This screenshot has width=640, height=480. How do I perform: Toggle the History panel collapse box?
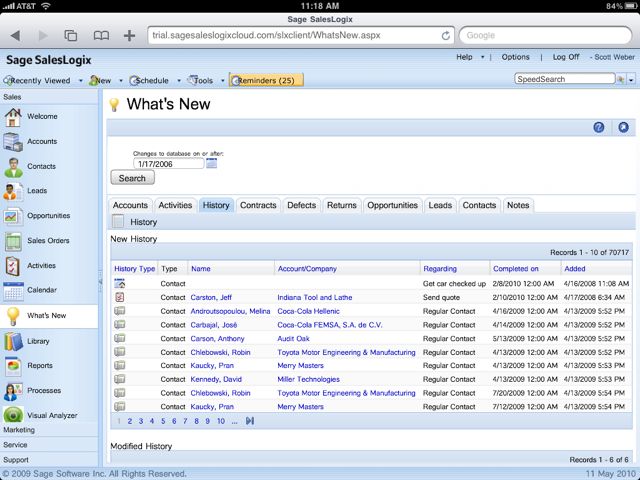point(118,221)
